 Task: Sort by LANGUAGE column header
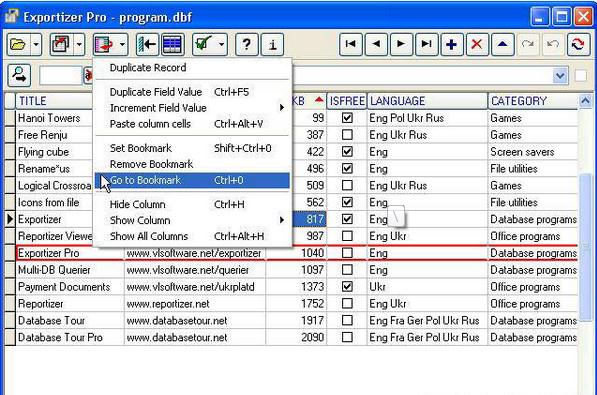click(x=427, y=101)
